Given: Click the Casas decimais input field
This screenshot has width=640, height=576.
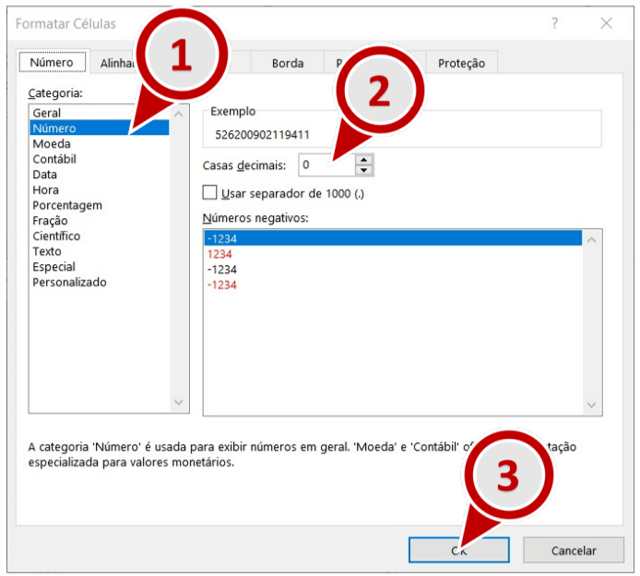Looking at the screenshot, I should 326,165.
